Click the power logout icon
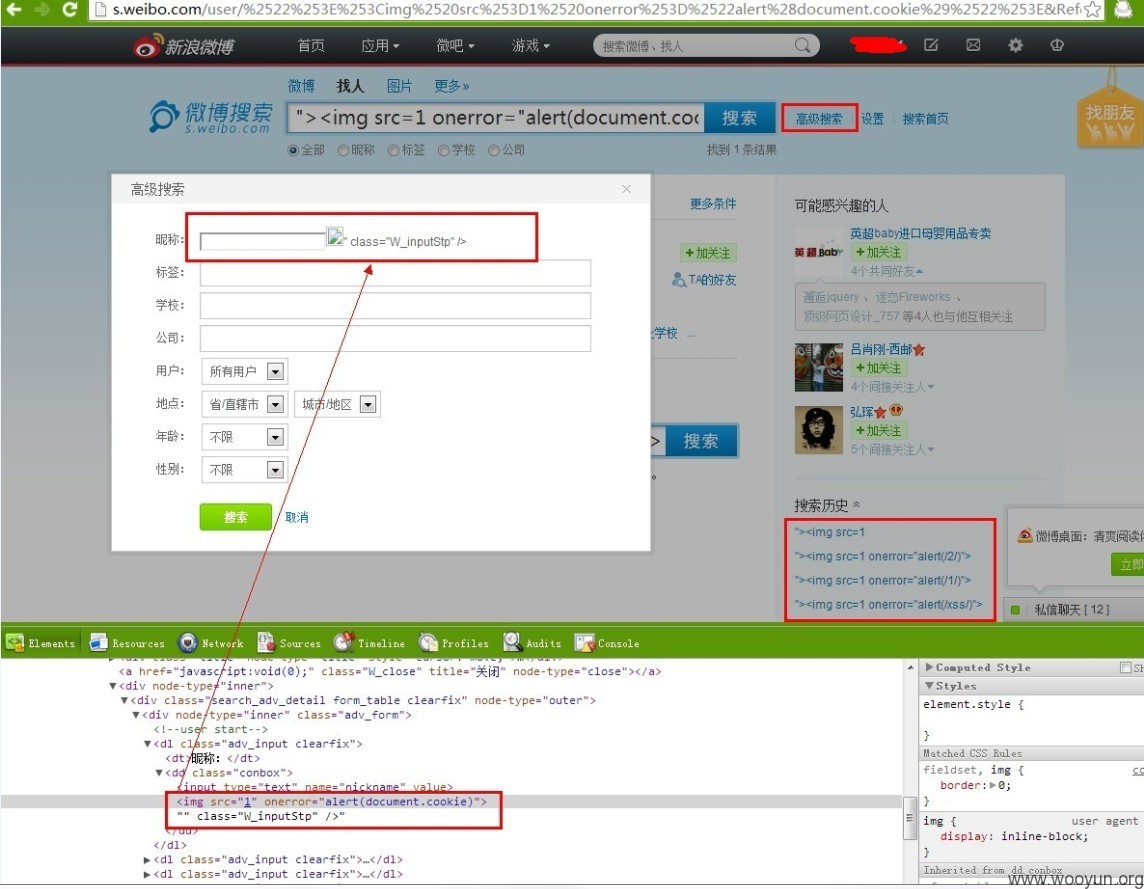Viewport: 1144px width, 889px height. [x=1056, y=45]
